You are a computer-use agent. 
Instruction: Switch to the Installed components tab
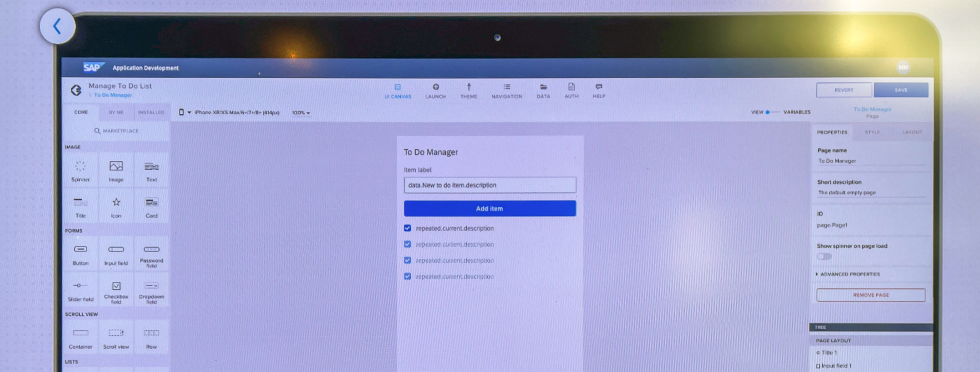click(151, 113)
